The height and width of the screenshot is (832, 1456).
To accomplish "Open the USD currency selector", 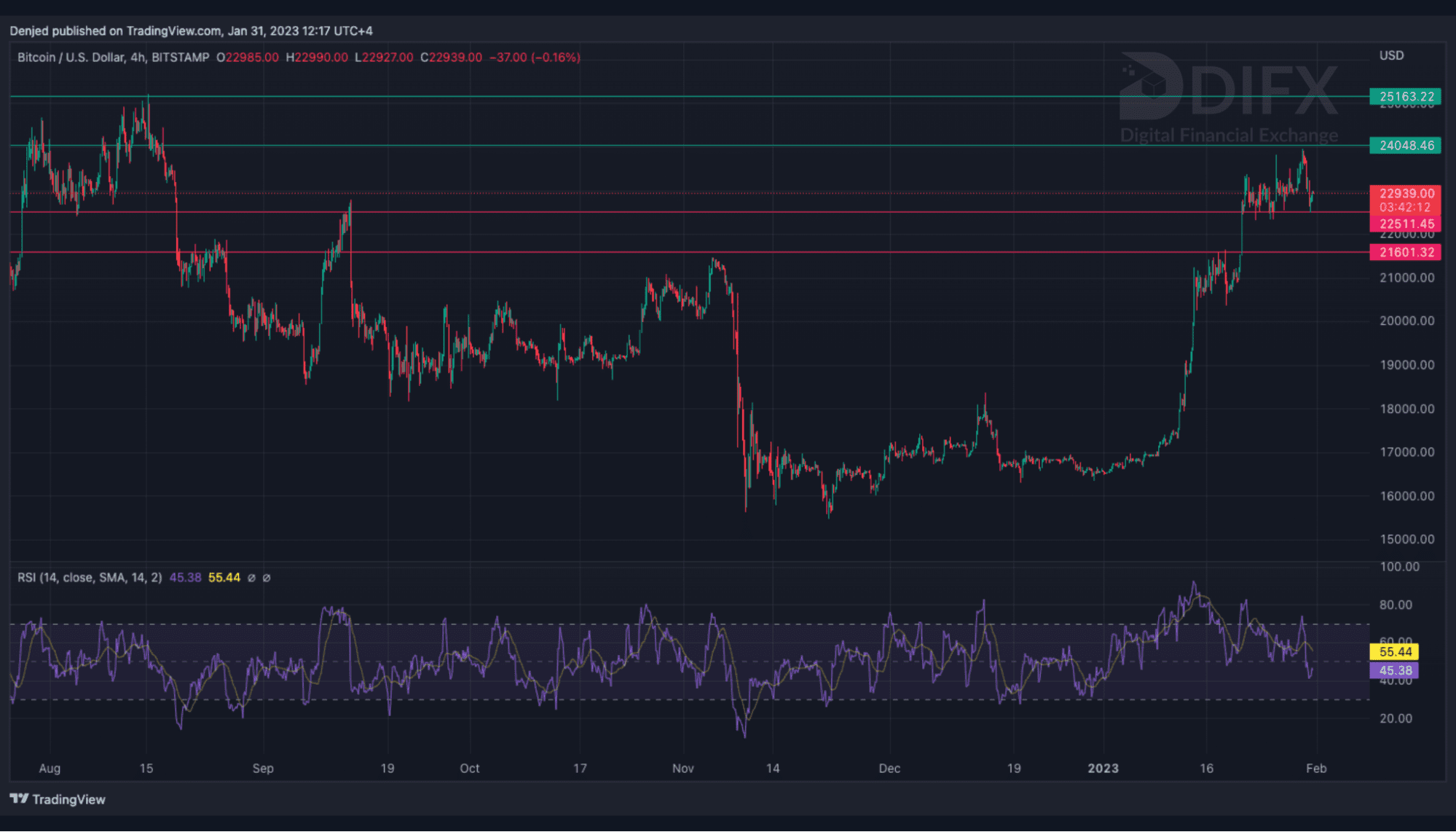I will tap(1391, 55).
